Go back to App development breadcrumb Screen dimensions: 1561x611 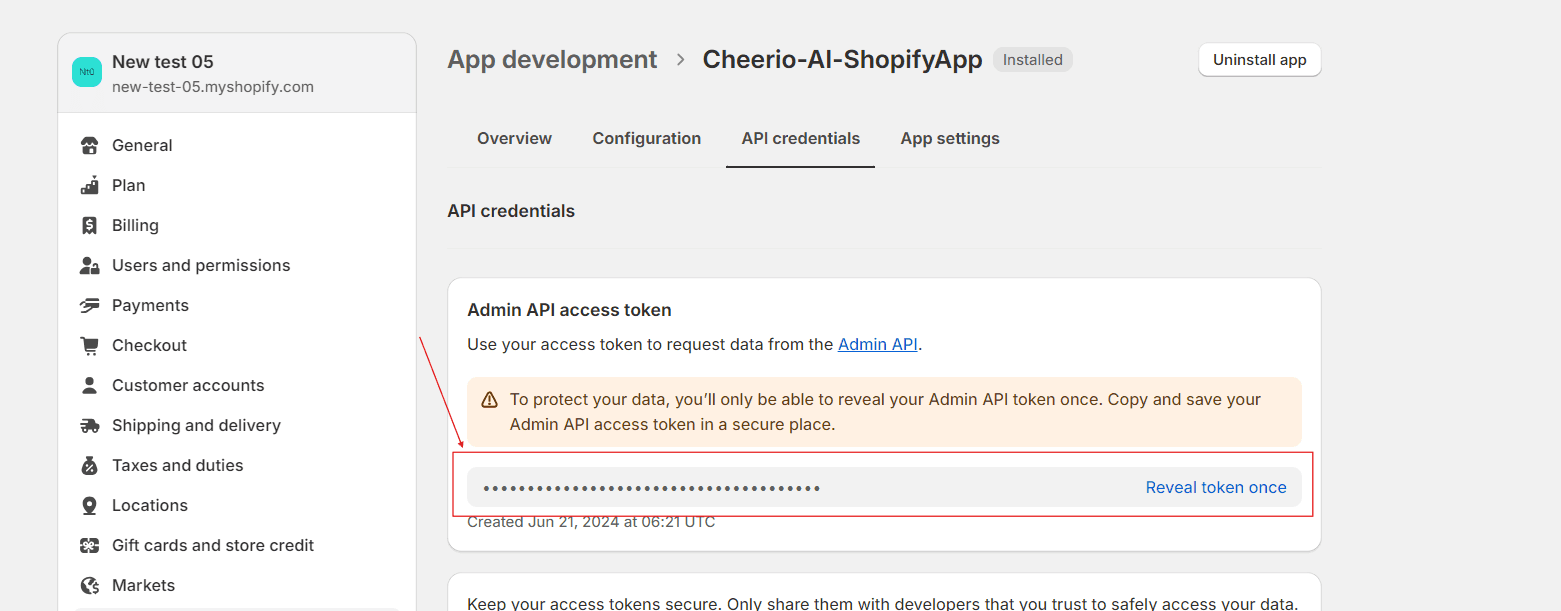[552, 60]
